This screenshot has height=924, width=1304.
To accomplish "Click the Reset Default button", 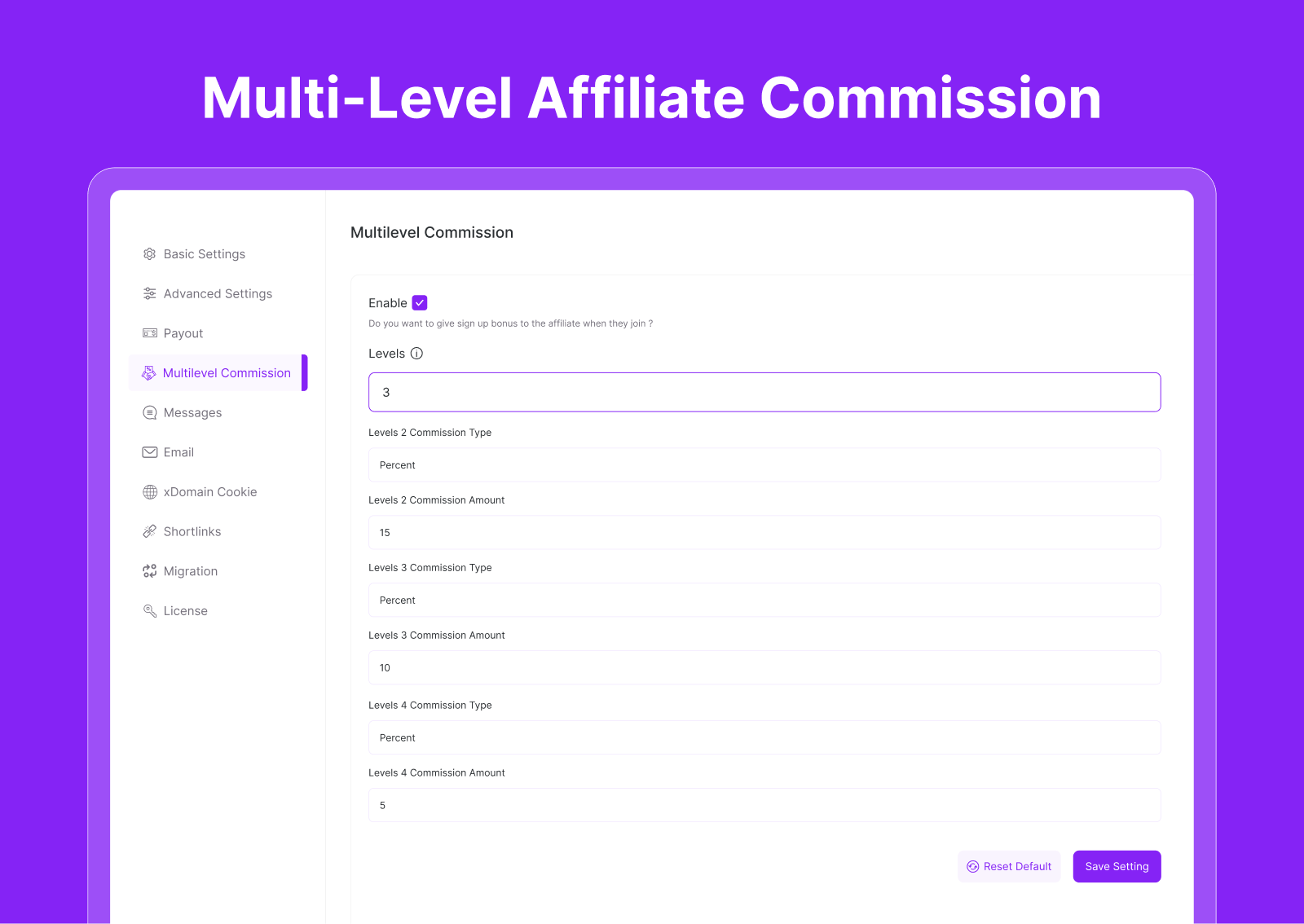I will tap(1009, 867).
